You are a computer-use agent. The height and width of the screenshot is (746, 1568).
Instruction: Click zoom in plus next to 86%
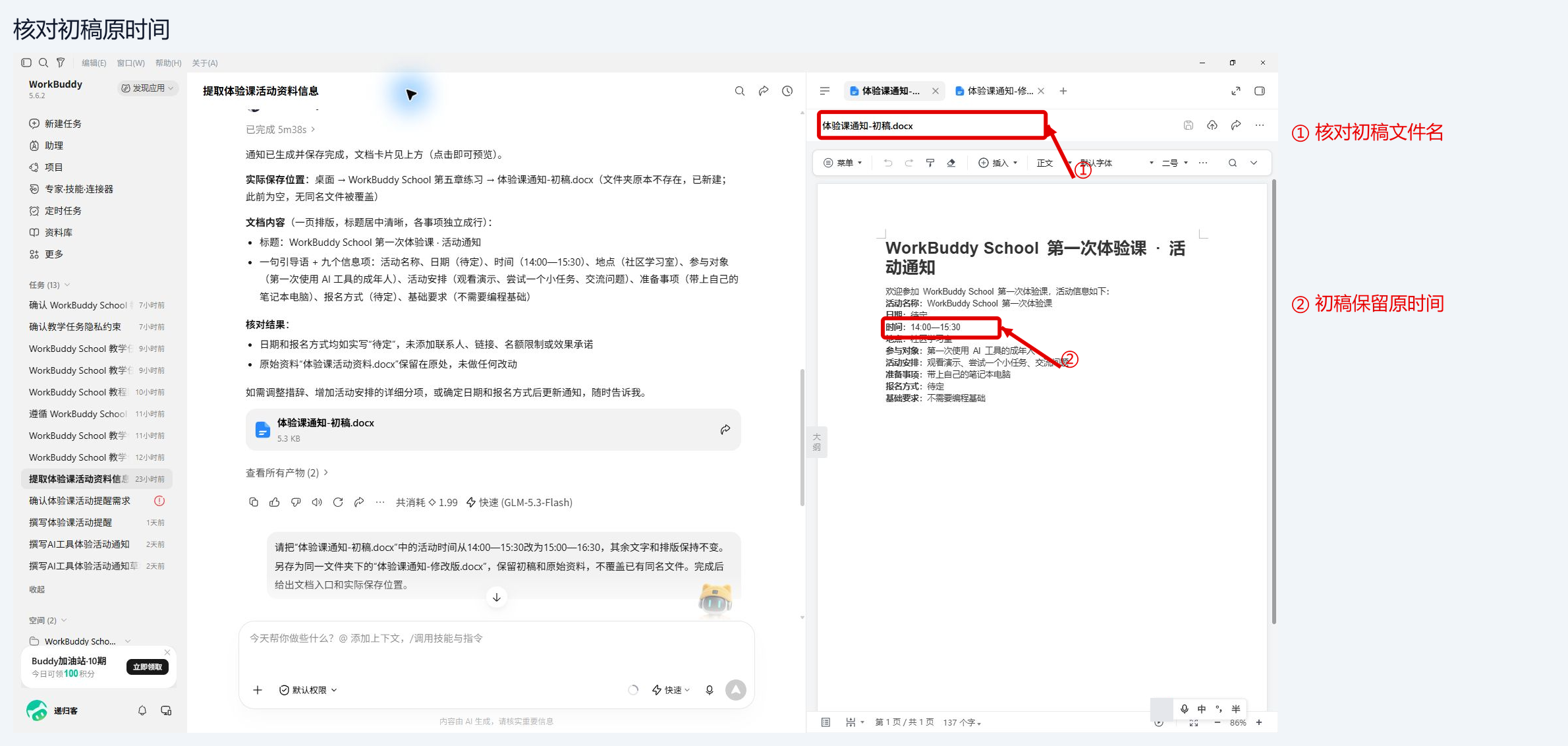(x=1259, y=722)
